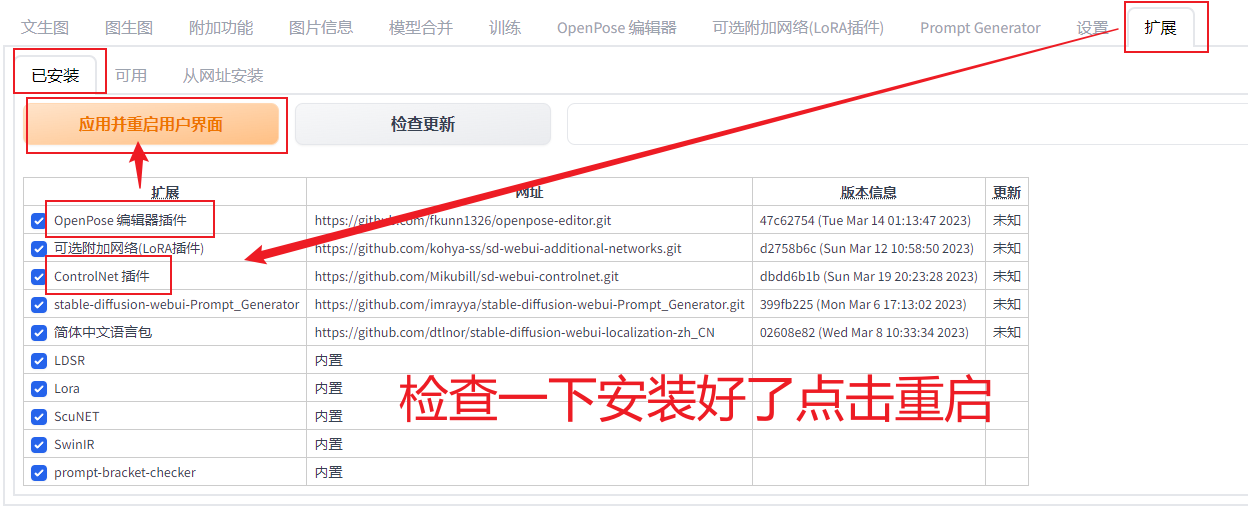1248x515 pixels.
Task: Toggle the Lora extension checkbox
Action: point(39,388)
